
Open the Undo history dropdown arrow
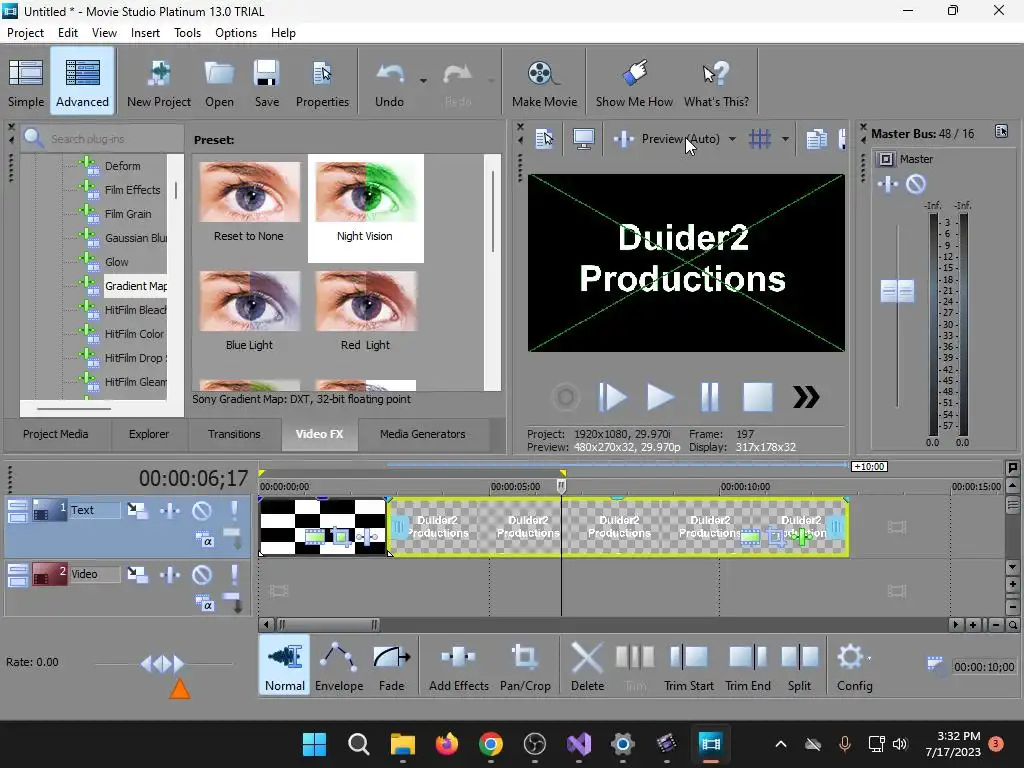(x=423, y=81)
